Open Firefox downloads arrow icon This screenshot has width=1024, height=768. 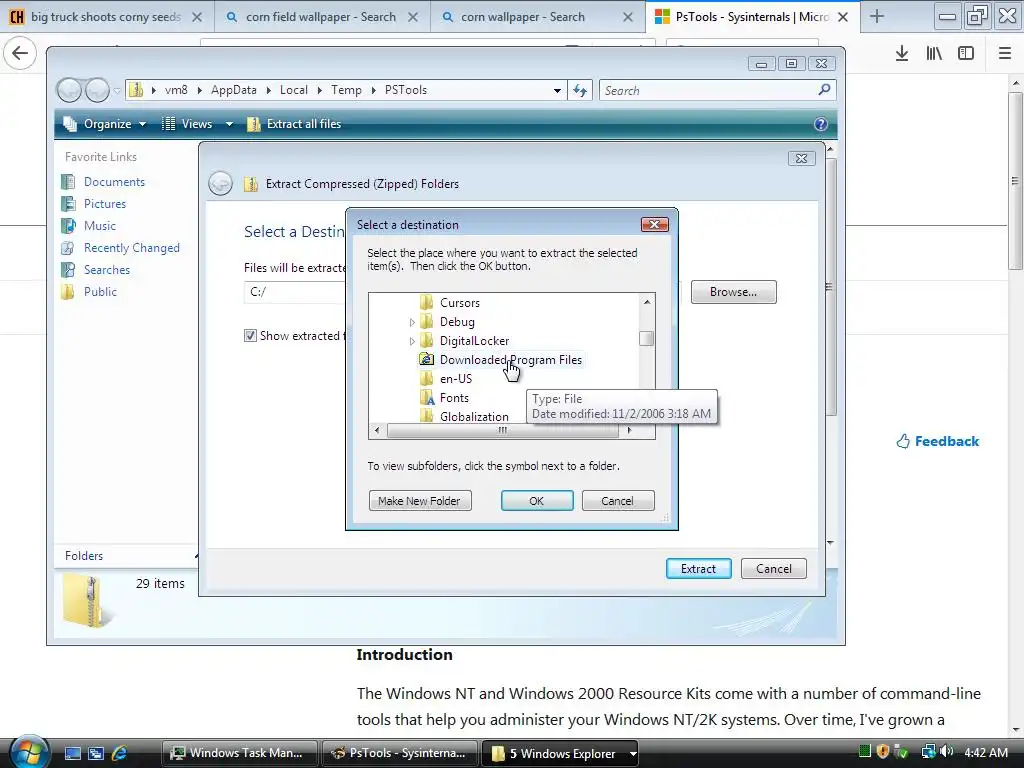point(902,54)
